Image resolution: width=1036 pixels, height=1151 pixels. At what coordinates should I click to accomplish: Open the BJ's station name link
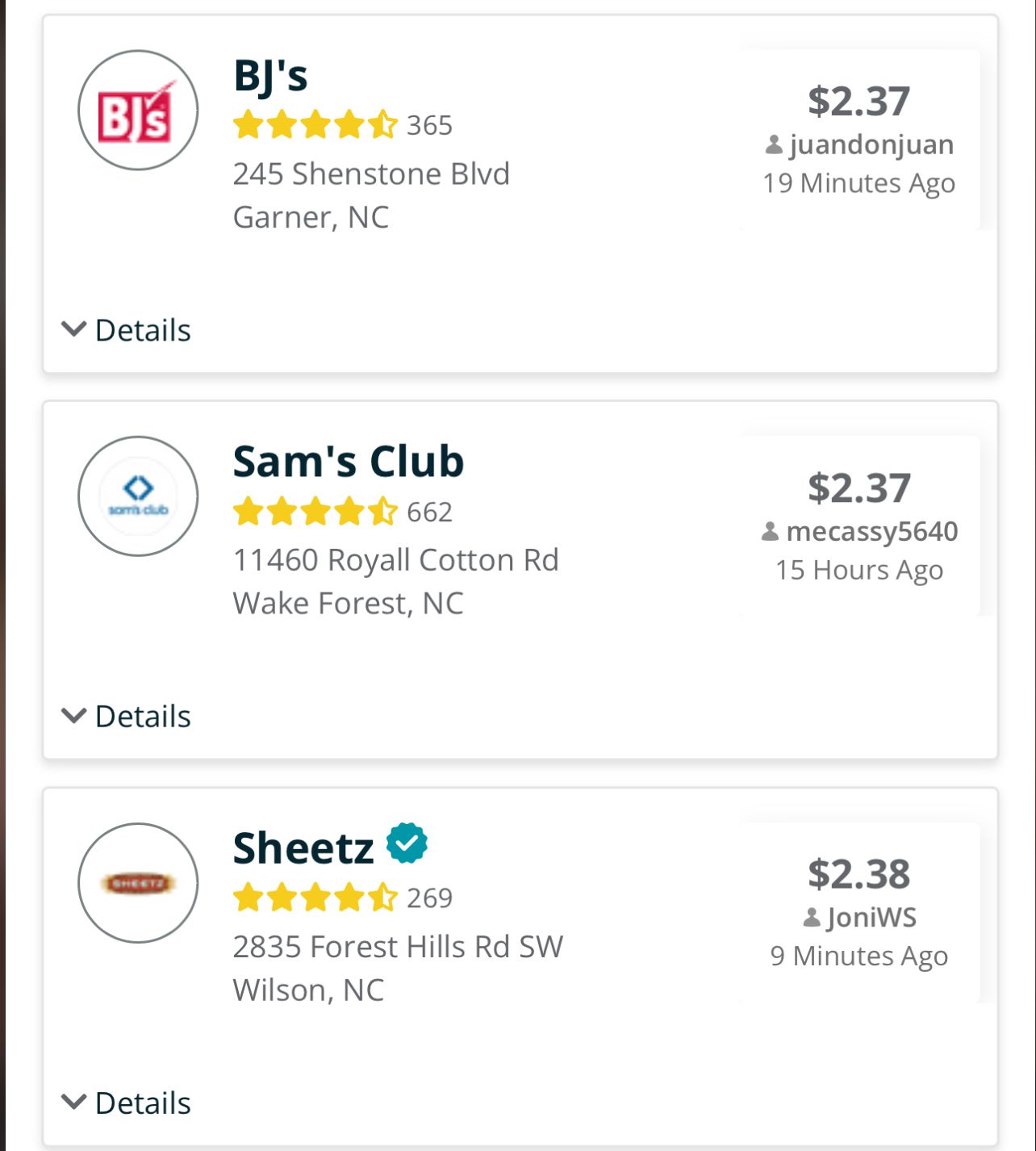click(270, 76)
